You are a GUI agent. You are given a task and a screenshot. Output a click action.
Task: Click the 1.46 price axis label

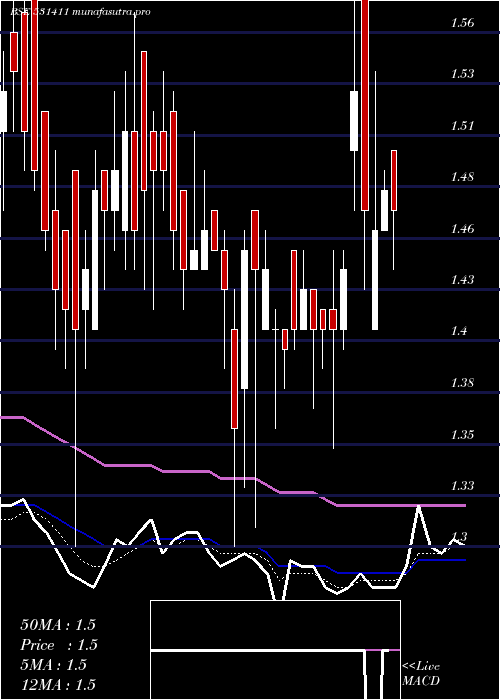[x=462, y=229]
